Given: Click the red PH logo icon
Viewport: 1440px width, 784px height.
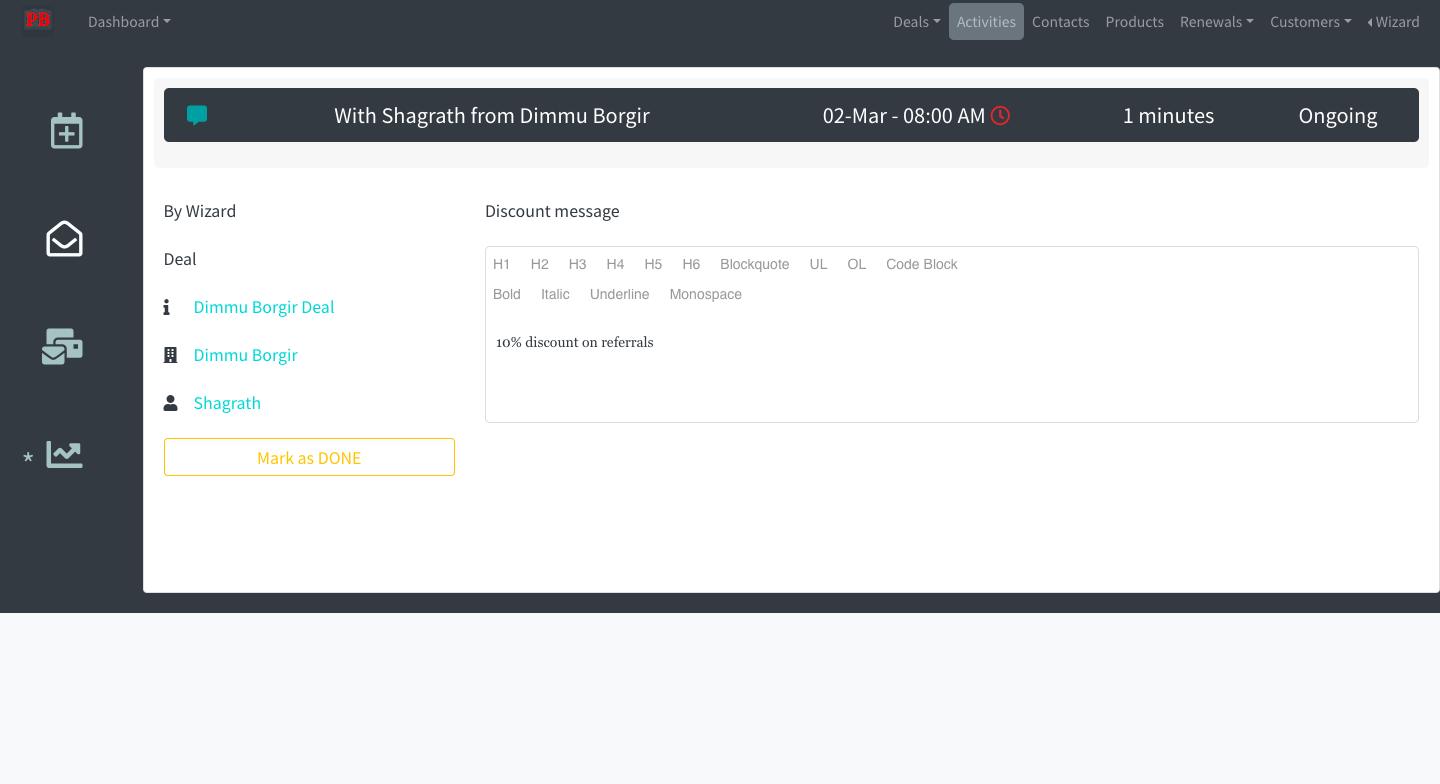Looking at the screenshot, I should (38, 20).
